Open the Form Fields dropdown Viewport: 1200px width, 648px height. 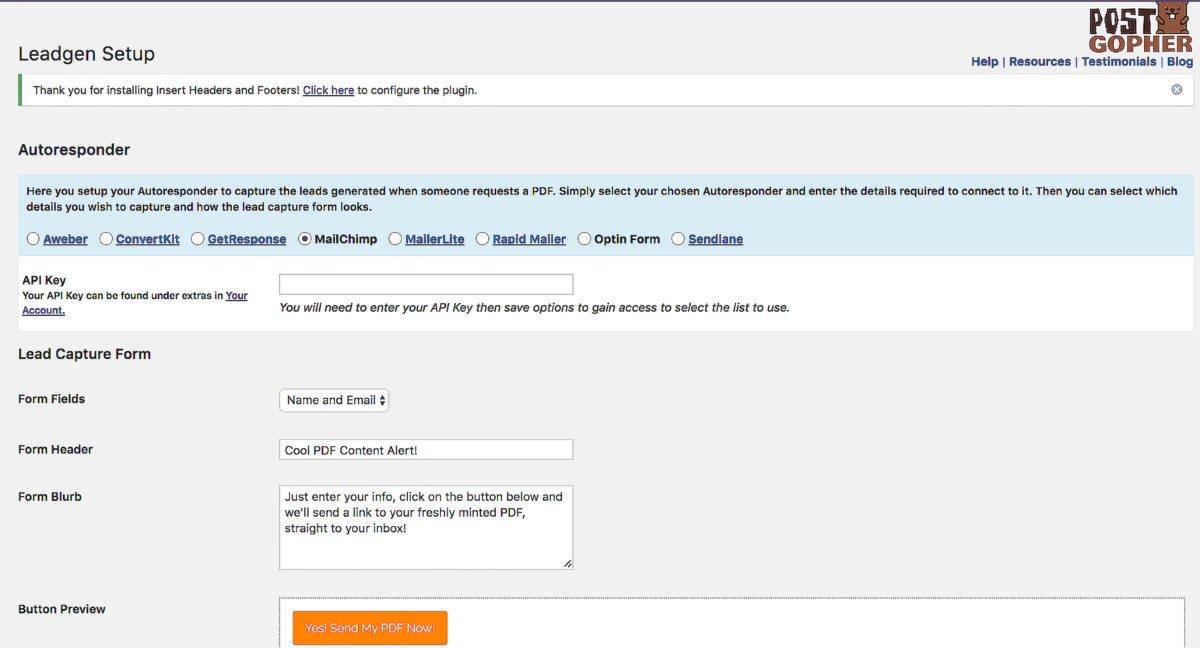tap(334, 400)
